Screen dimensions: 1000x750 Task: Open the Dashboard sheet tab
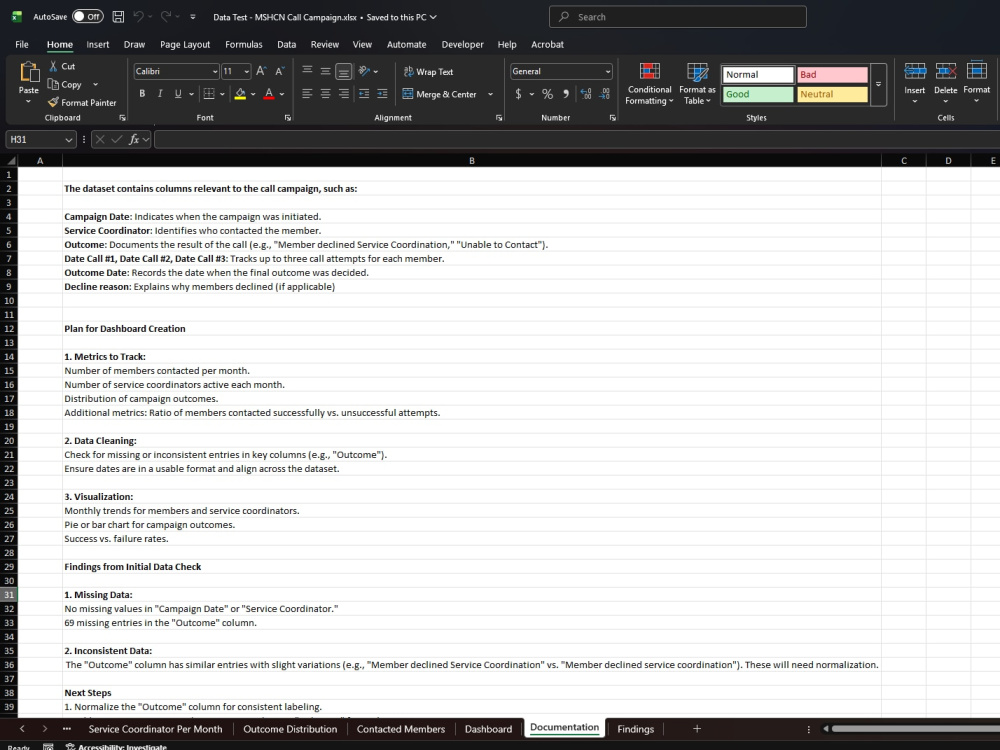pos(489,729)
